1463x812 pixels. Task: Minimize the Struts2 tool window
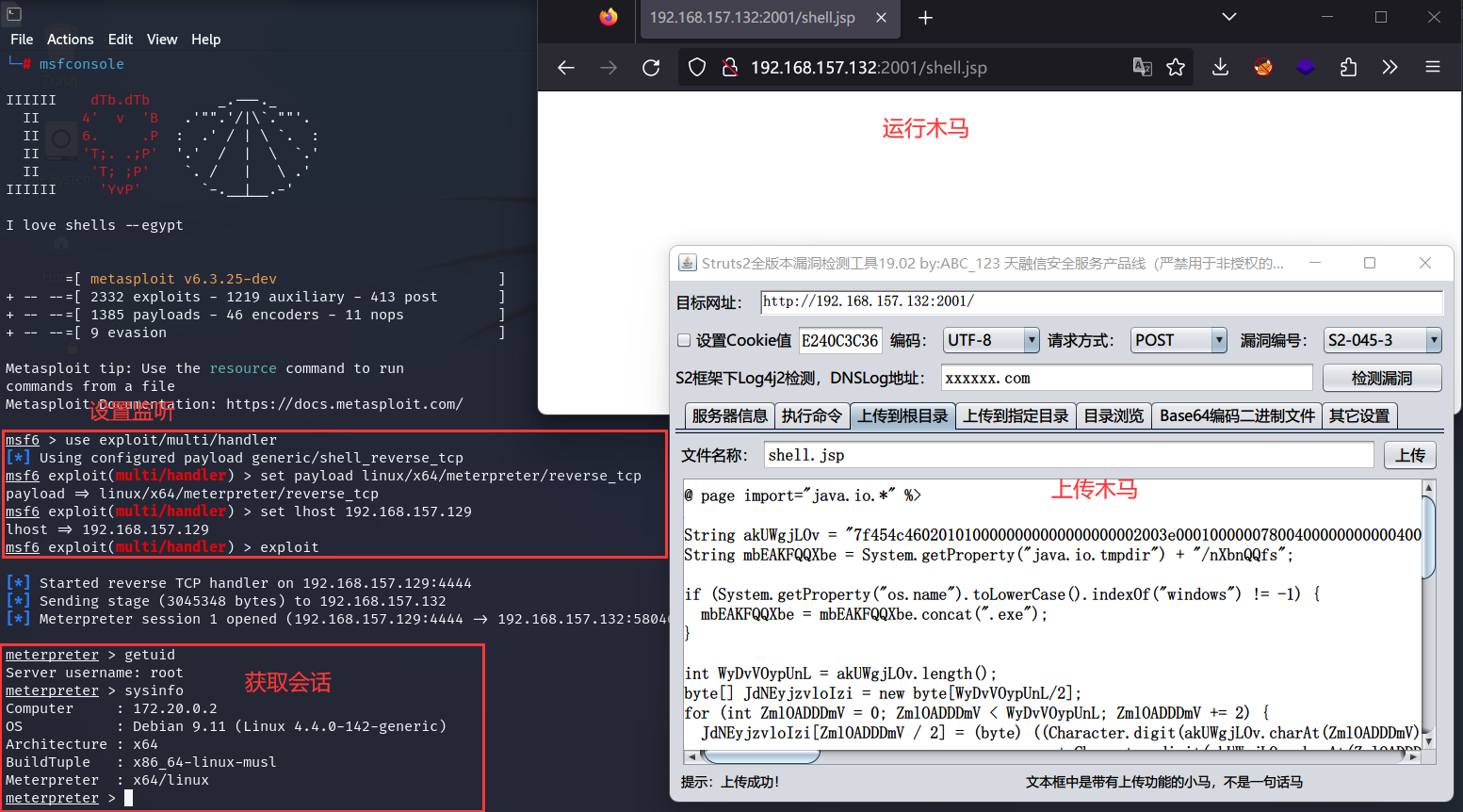pos(1314,263)
